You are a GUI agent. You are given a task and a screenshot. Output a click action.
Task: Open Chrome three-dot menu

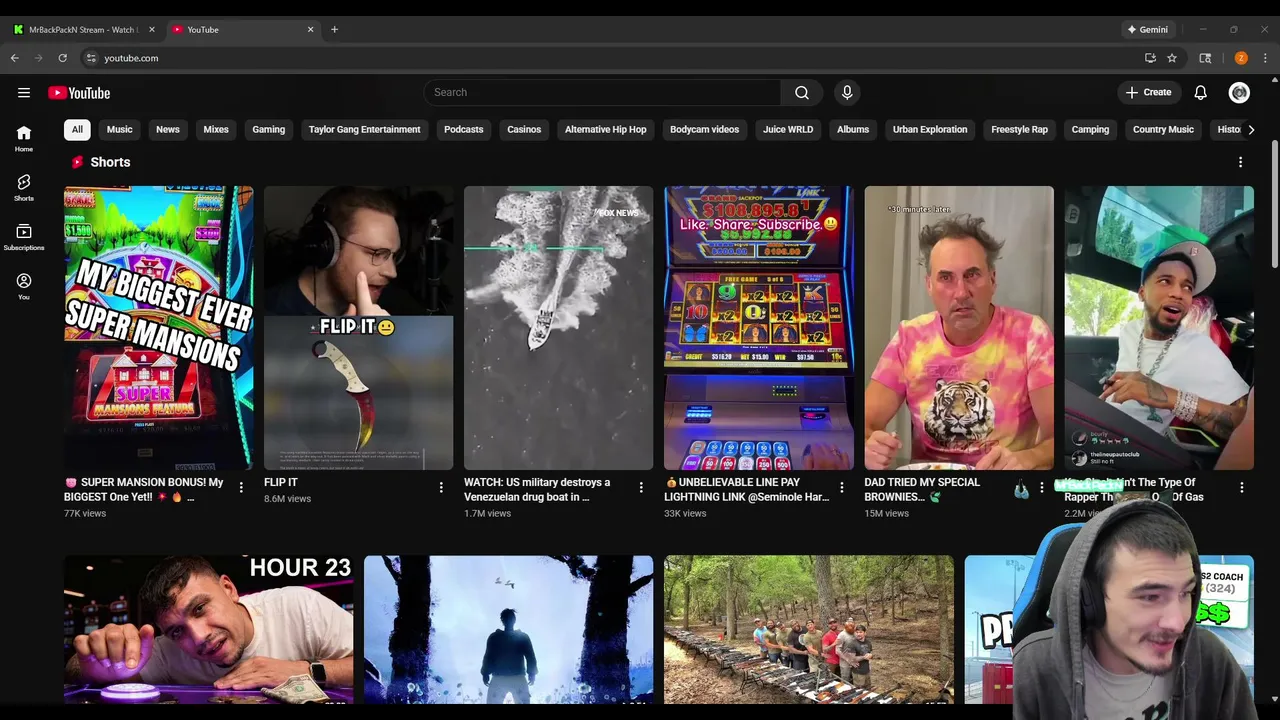point(1265,58)
